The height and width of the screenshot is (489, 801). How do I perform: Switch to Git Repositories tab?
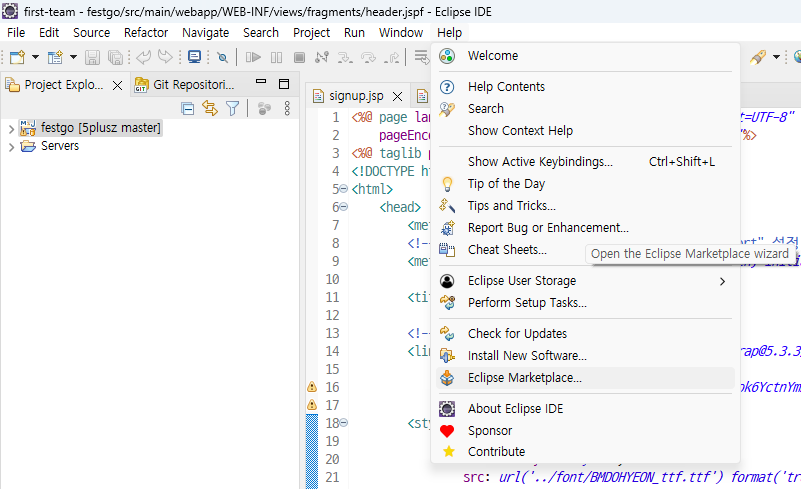point(184,85)
